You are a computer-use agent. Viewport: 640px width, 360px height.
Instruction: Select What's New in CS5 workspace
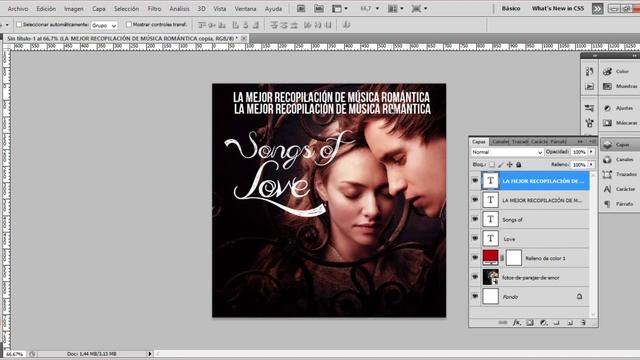(x=558, y=9)
